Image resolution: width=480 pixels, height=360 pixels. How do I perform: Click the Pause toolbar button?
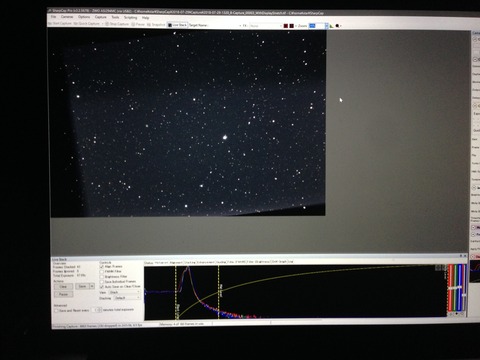click(138, 24)
